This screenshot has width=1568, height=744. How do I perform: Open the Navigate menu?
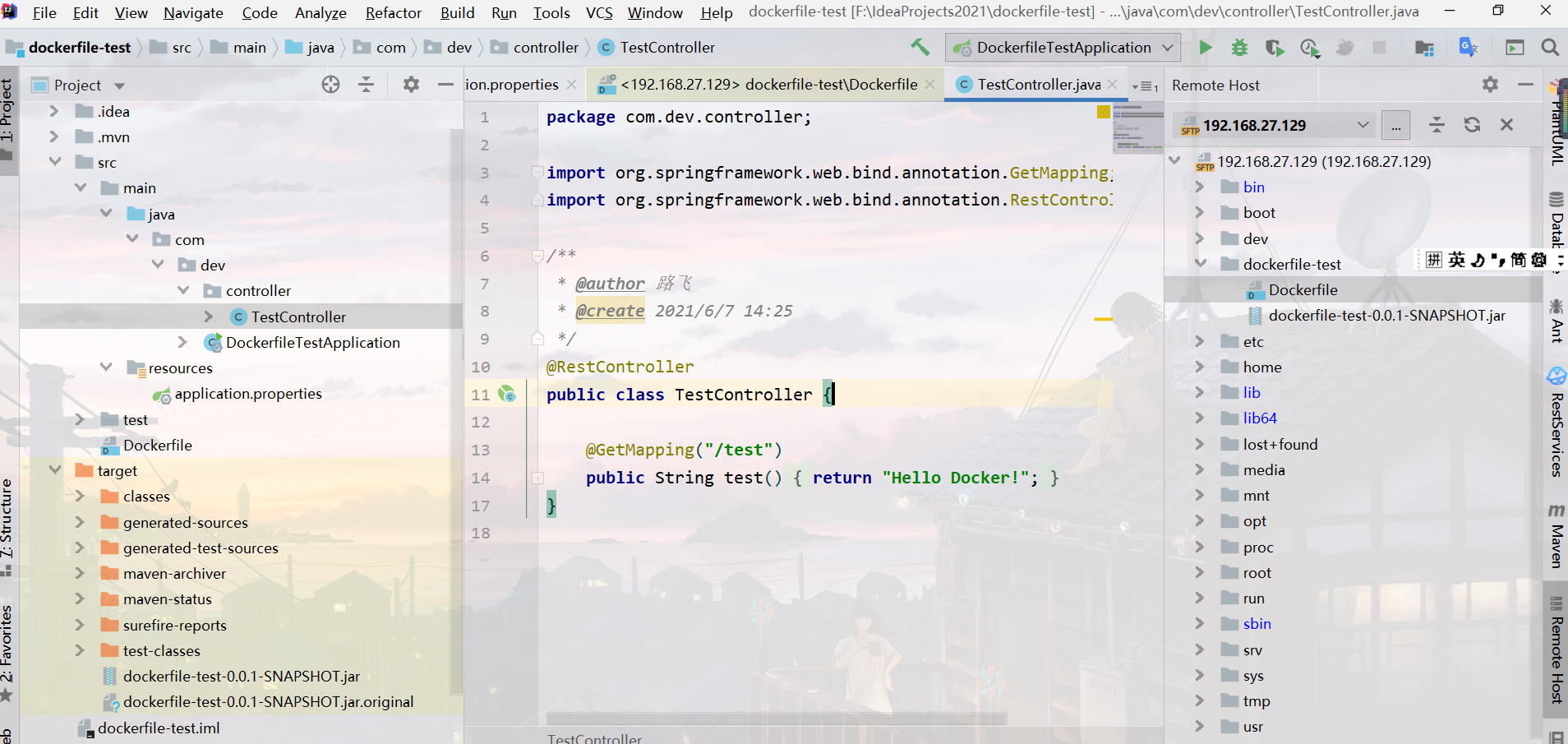coord(193,12)
